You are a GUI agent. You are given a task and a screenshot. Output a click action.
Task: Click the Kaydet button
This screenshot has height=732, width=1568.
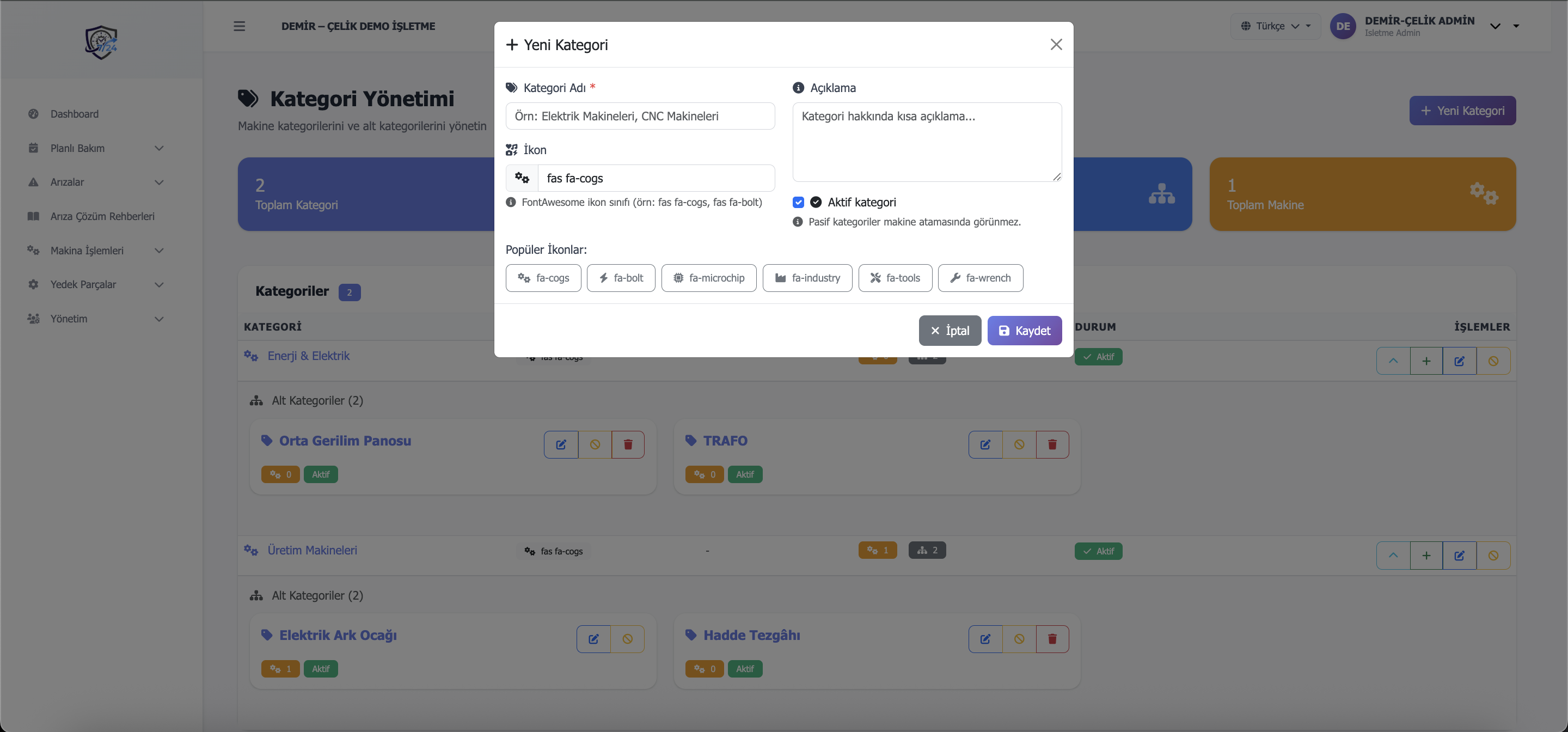click(x=1025, y=331)
